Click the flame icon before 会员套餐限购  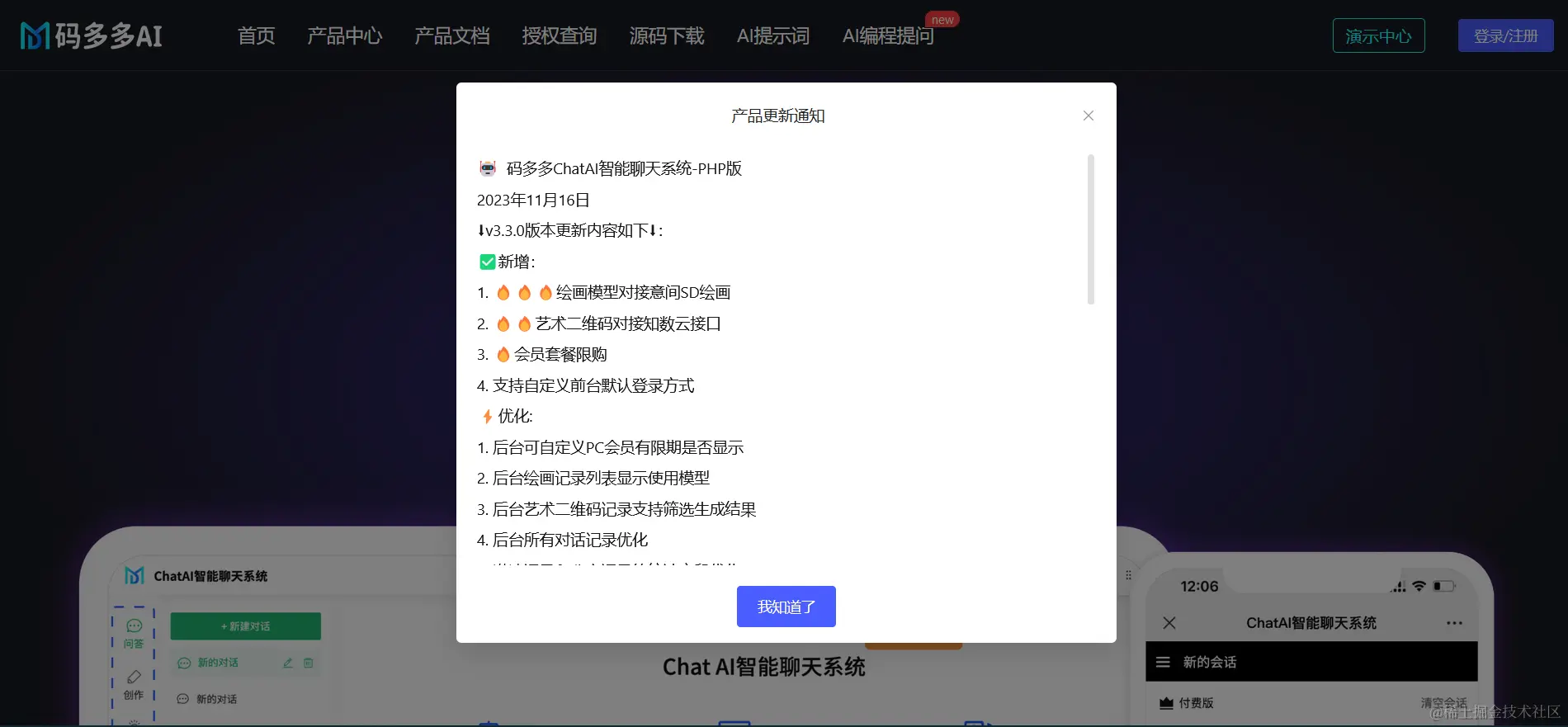[503, 355]
